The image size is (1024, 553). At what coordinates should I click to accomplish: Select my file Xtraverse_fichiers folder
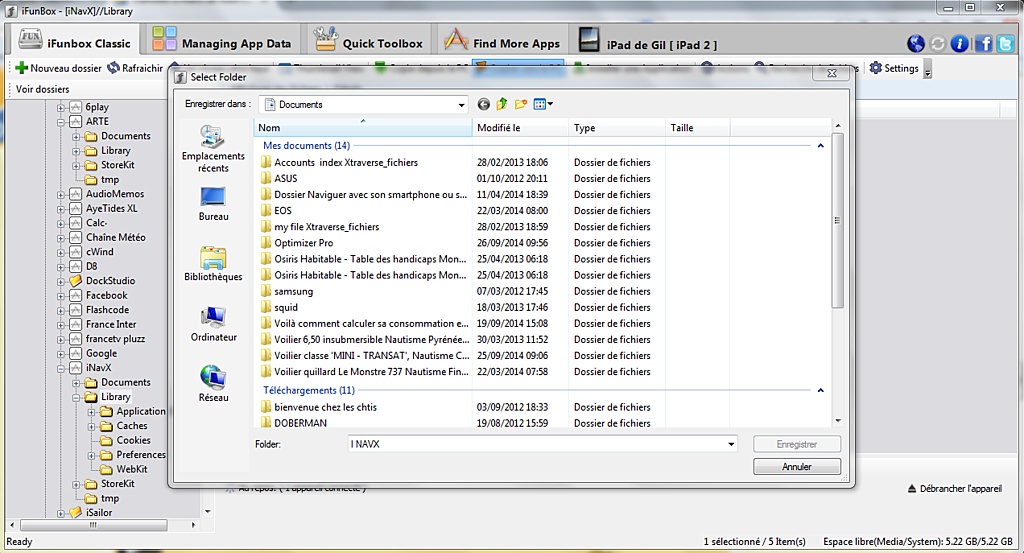click(327, 227)
